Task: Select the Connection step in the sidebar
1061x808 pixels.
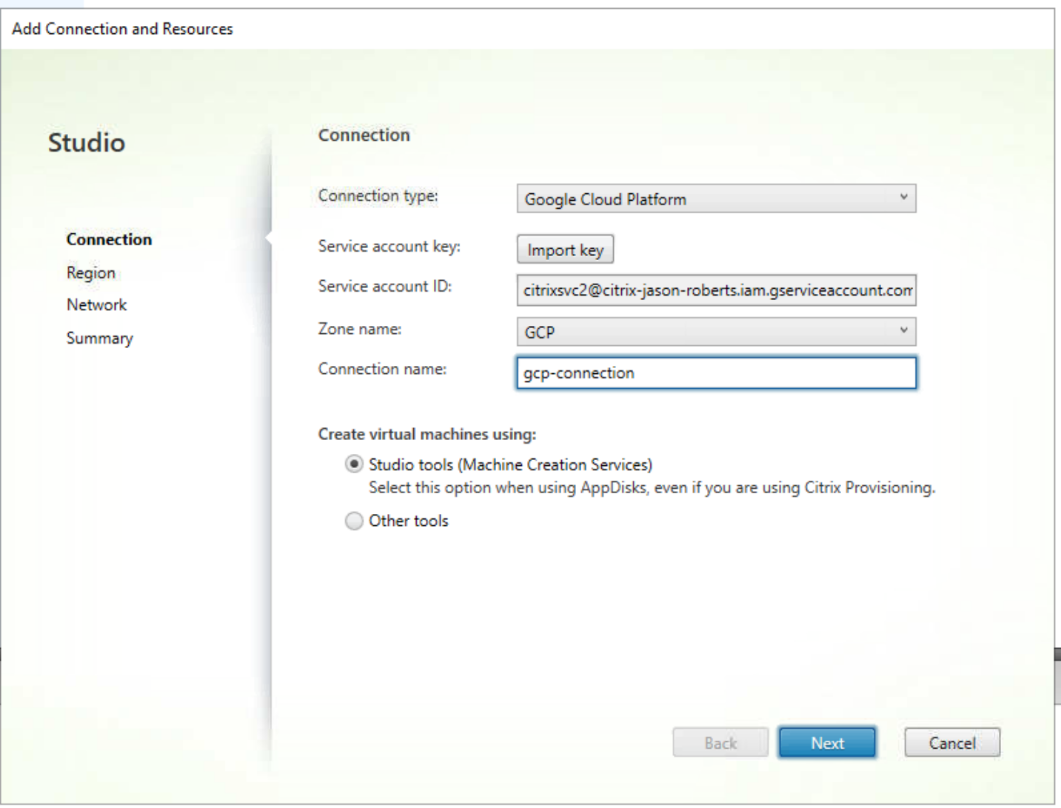Action: pos(109,239)
